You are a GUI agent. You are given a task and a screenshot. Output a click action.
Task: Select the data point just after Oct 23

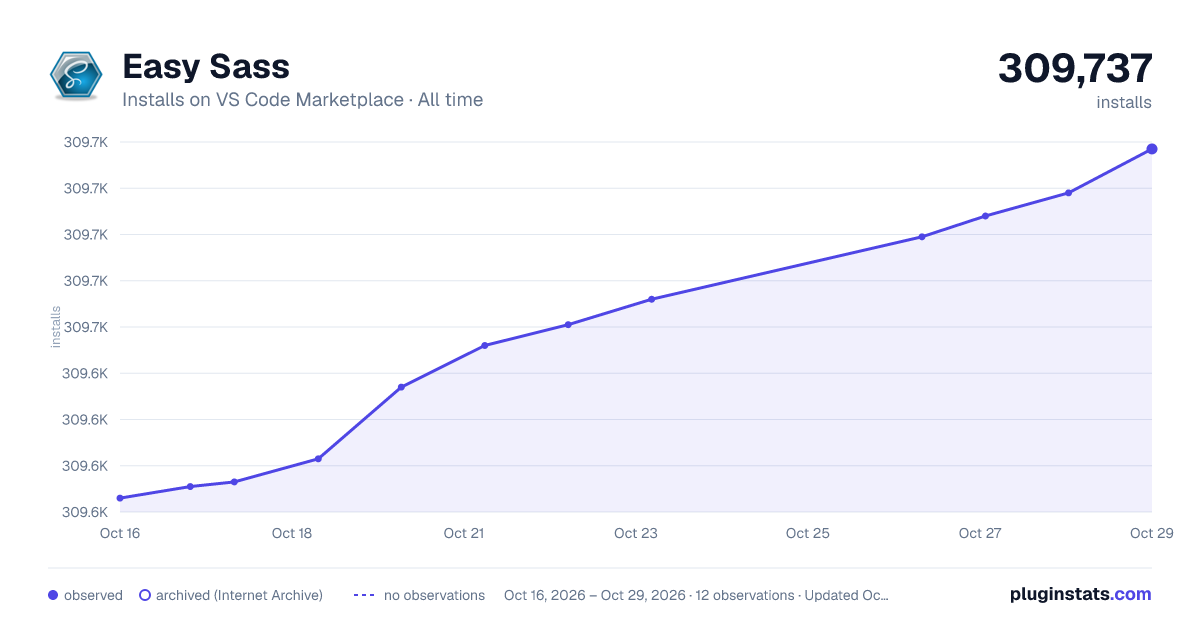point(651,299)
